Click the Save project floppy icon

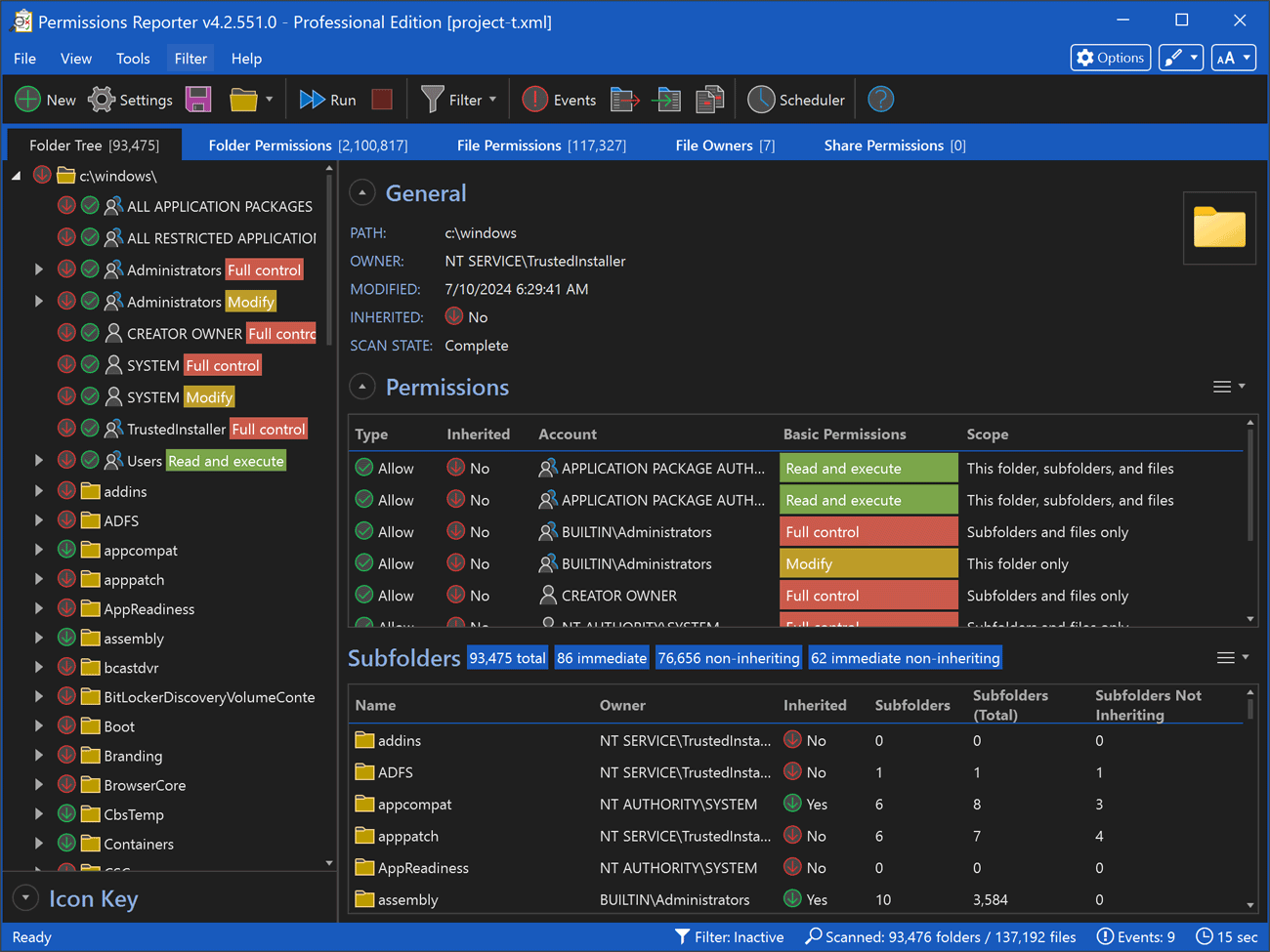tap(198, 100)
